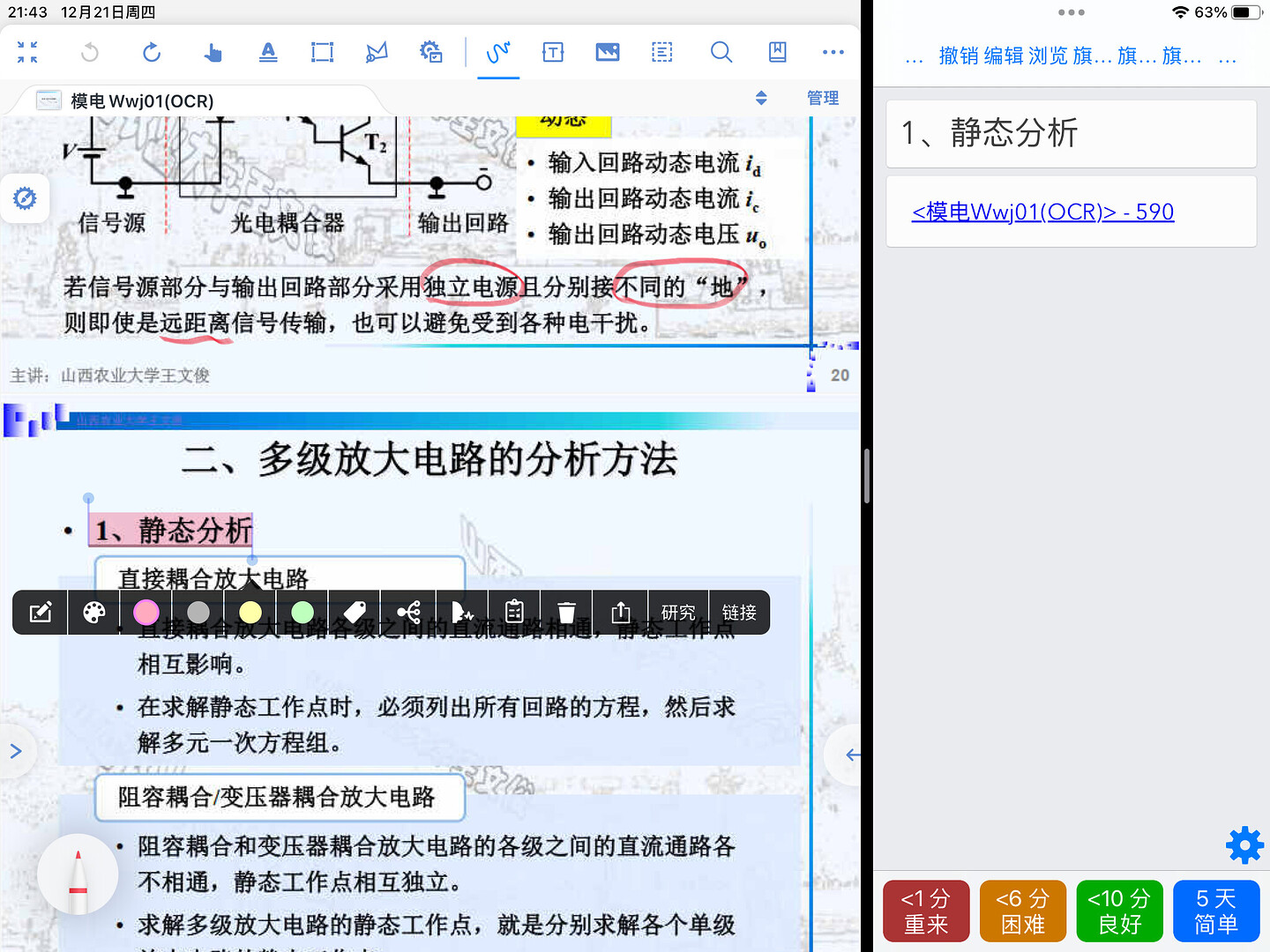Choose the green highlight color
The height and width of the screenshot is (952, 1270).
[x=303, y=613]
